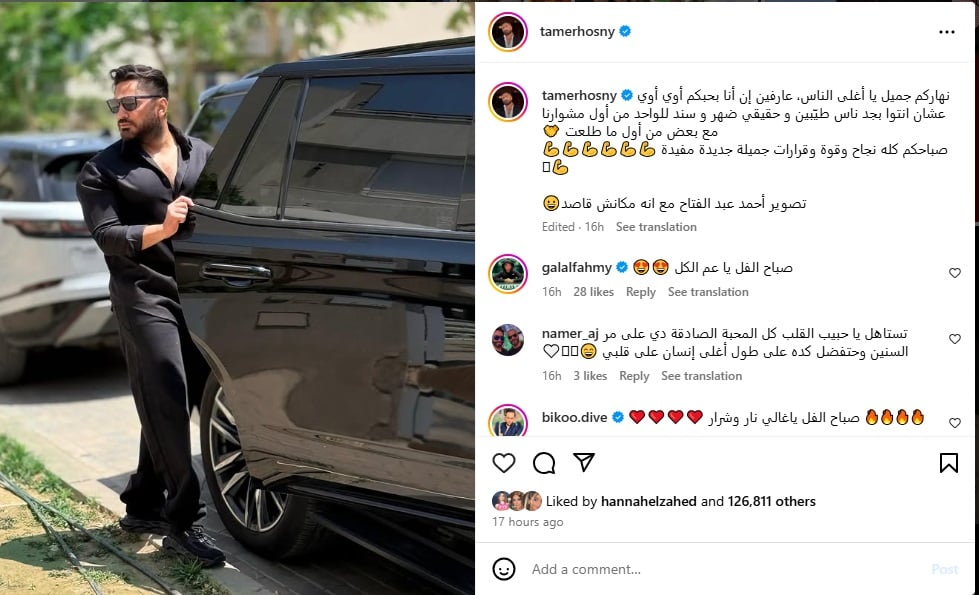Open hannahelzahed profile from liked by
Viewport: 979px width, 595px height.
[x=649, y=501]
